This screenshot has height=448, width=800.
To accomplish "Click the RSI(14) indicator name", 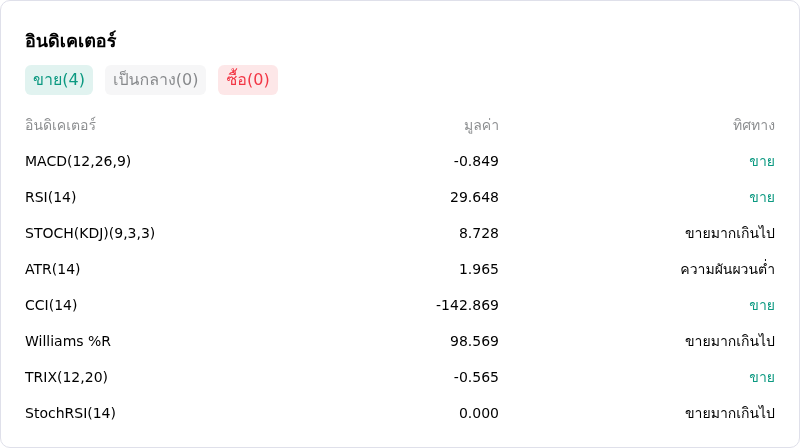I will (51, 197).
